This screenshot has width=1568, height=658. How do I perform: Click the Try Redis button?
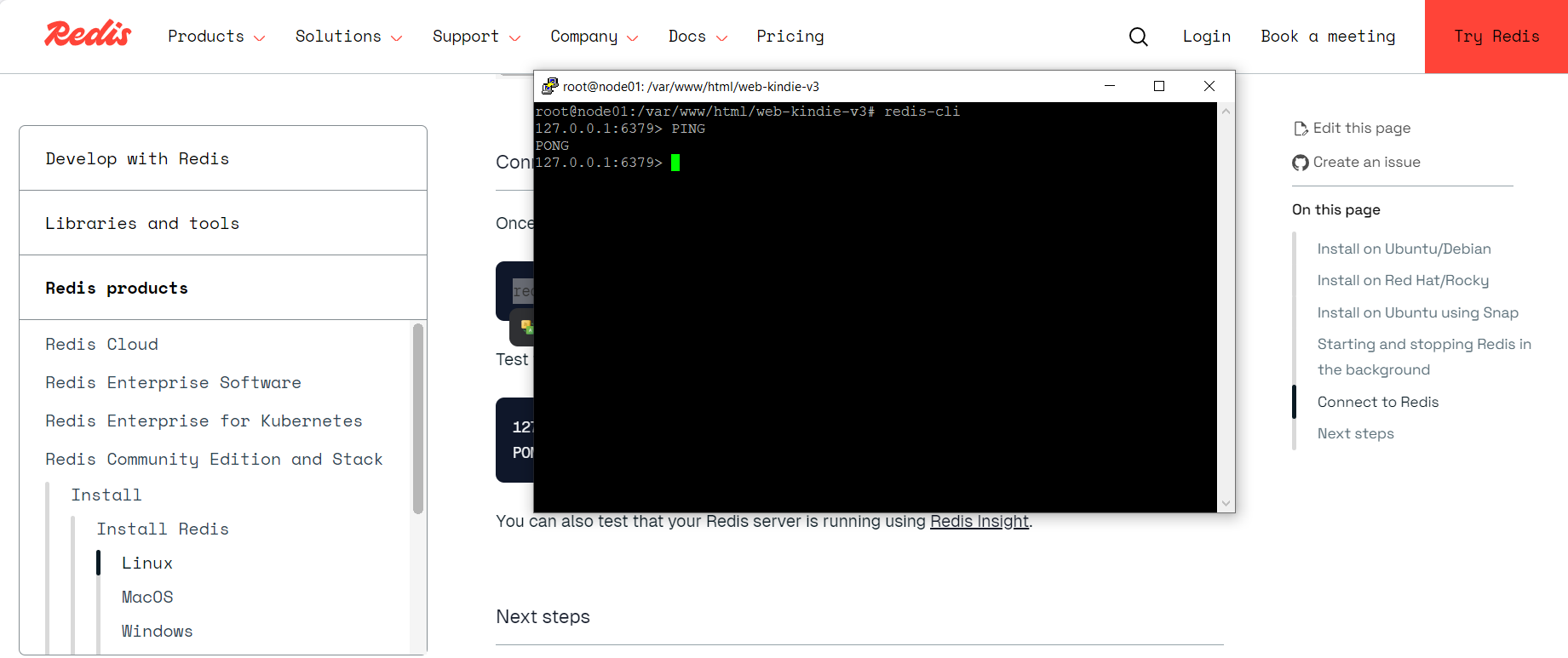[x=1496, y=37]
